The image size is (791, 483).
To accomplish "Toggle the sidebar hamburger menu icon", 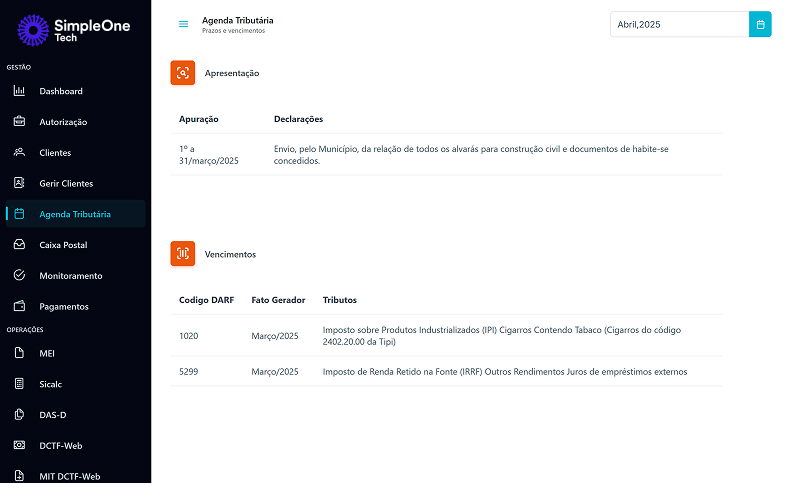I will [183, 24].
